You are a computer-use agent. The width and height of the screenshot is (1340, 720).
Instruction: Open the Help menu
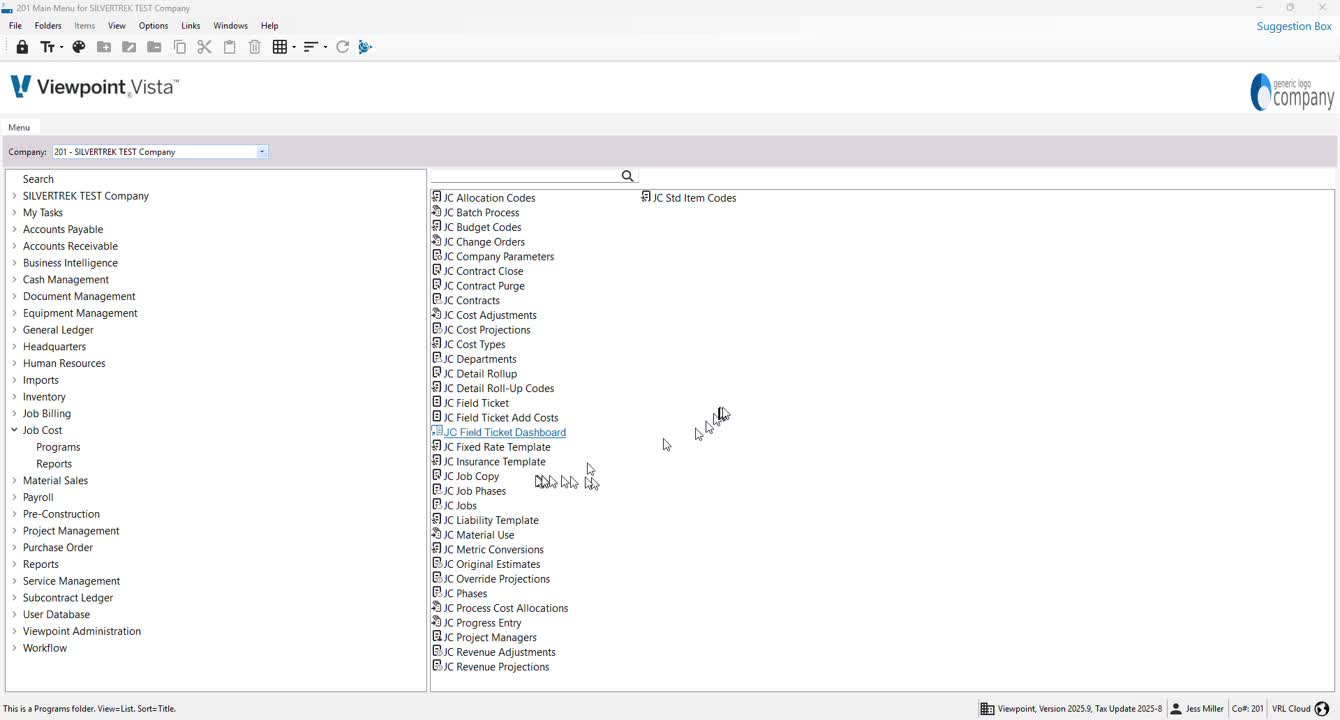pos(270,26)
